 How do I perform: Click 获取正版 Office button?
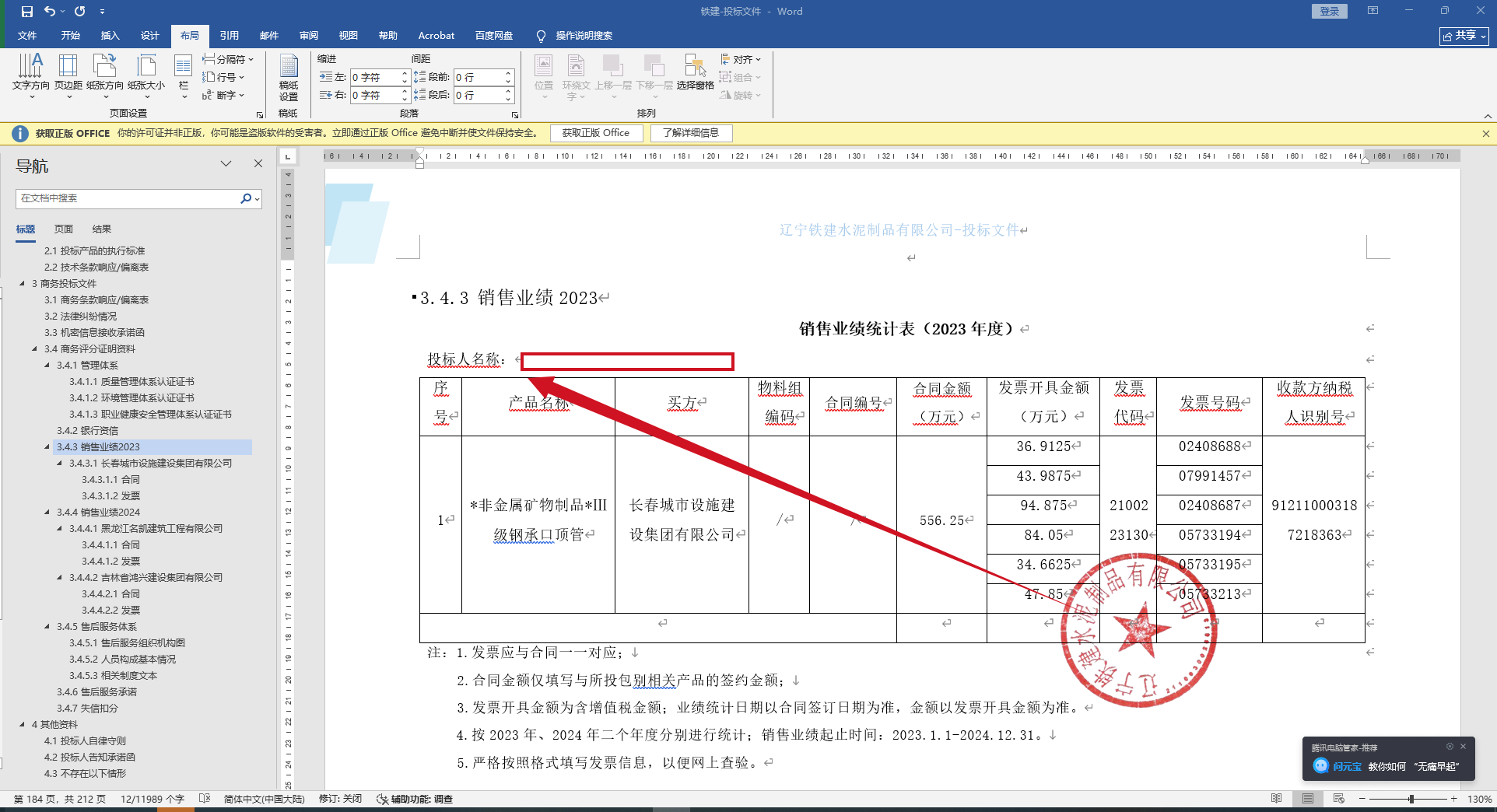pos(596,133)
